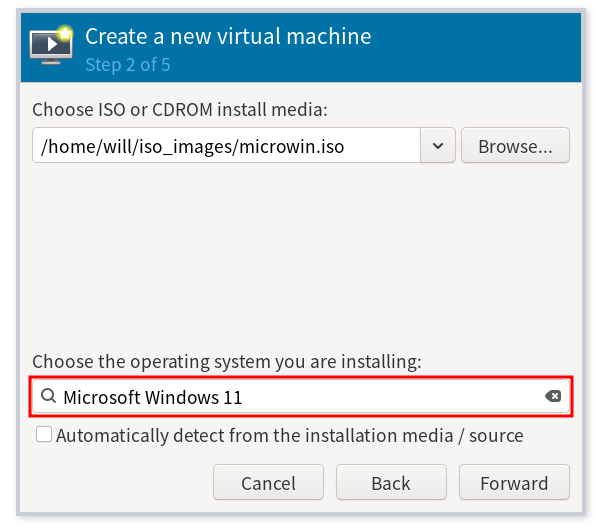606x530 pixels.
Task: Click the 'Automatically detect from the installation media' label
Action: (289, 435)
